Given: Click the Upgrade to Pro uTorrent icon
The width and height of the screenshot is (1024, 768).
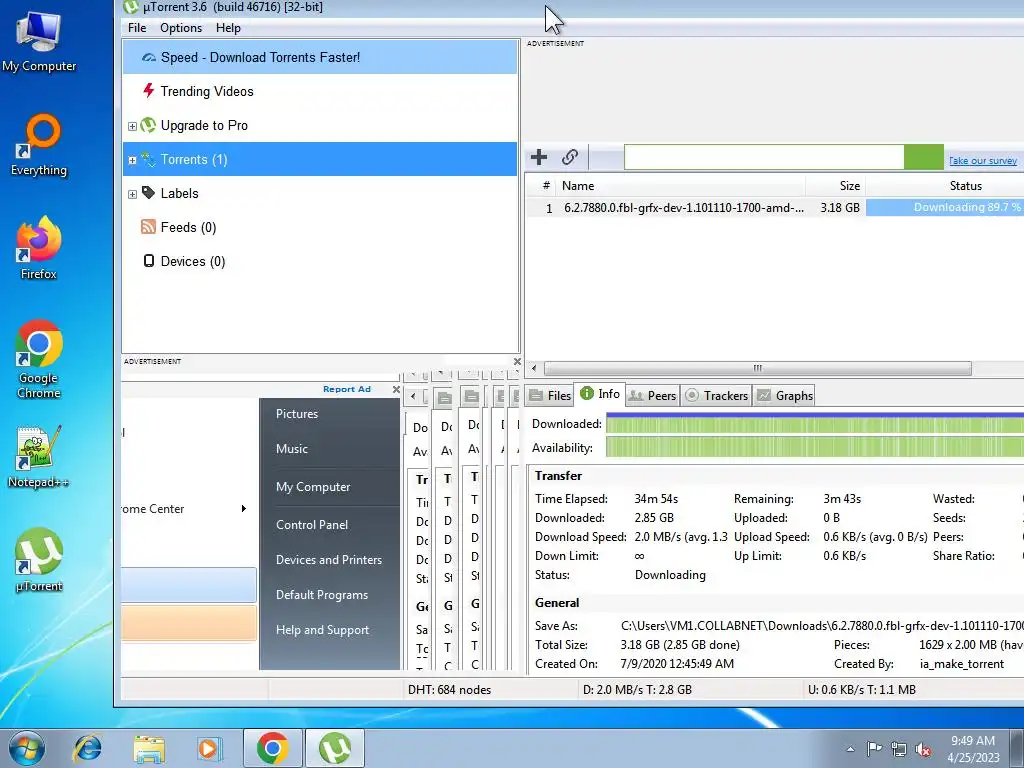Looking at the screenshot, I should coord(148,125).
